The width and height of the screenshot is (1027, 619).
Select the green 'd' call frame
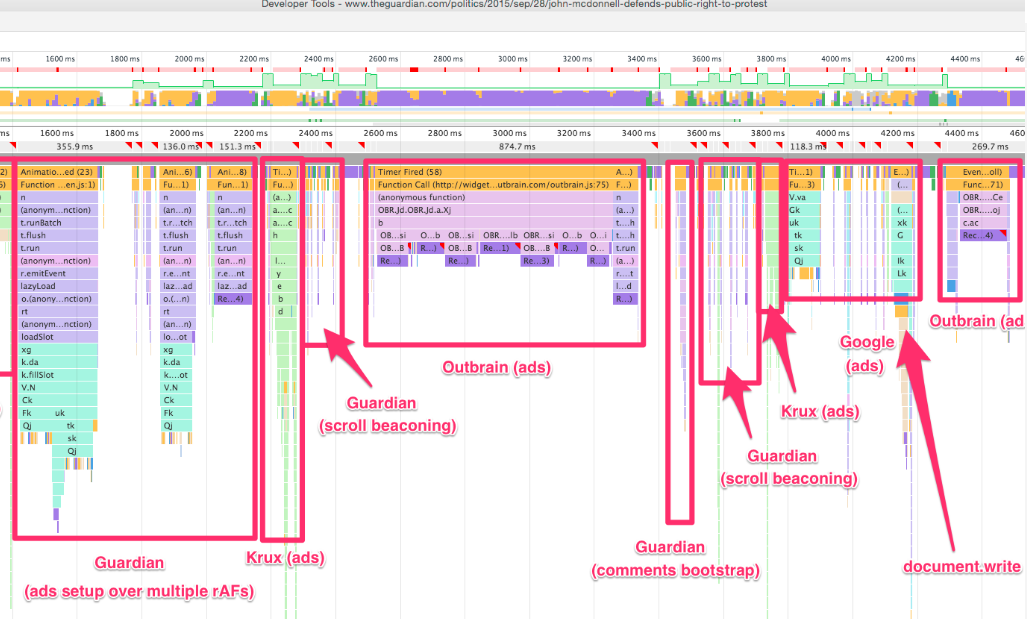coord(283,312)
